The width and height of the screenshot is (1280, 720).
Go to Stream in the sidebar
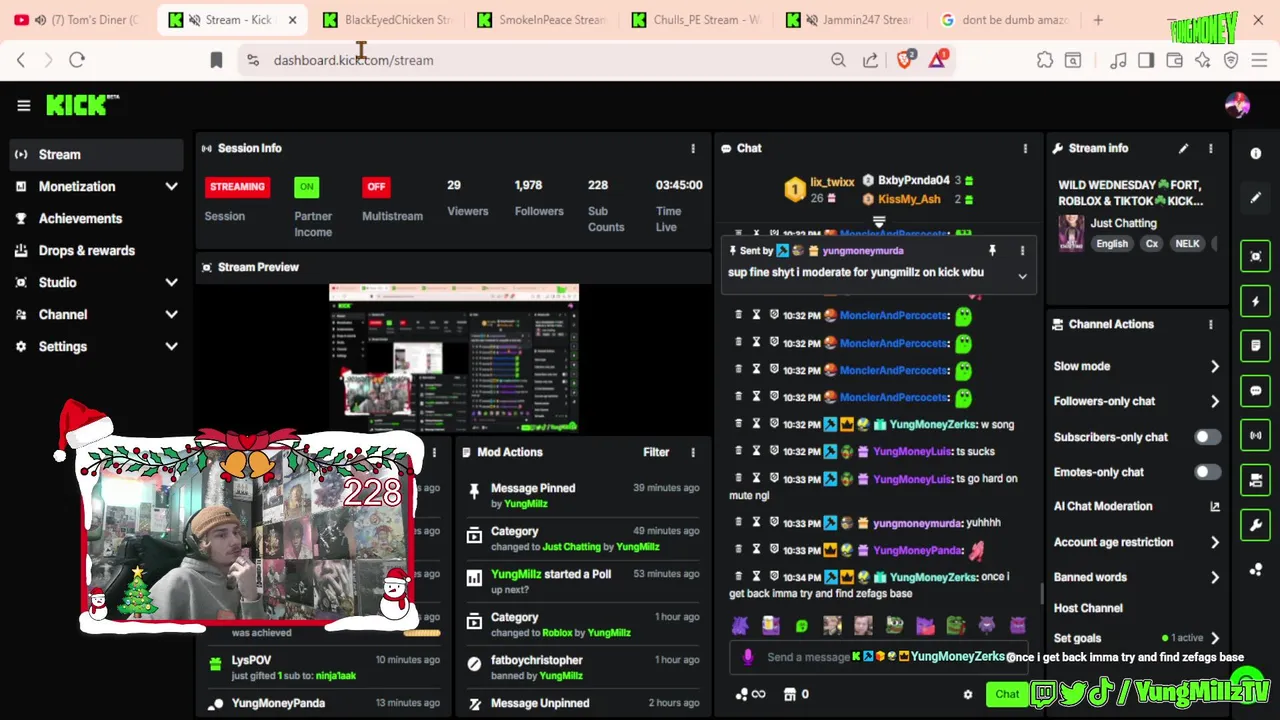tap(97, 154)
